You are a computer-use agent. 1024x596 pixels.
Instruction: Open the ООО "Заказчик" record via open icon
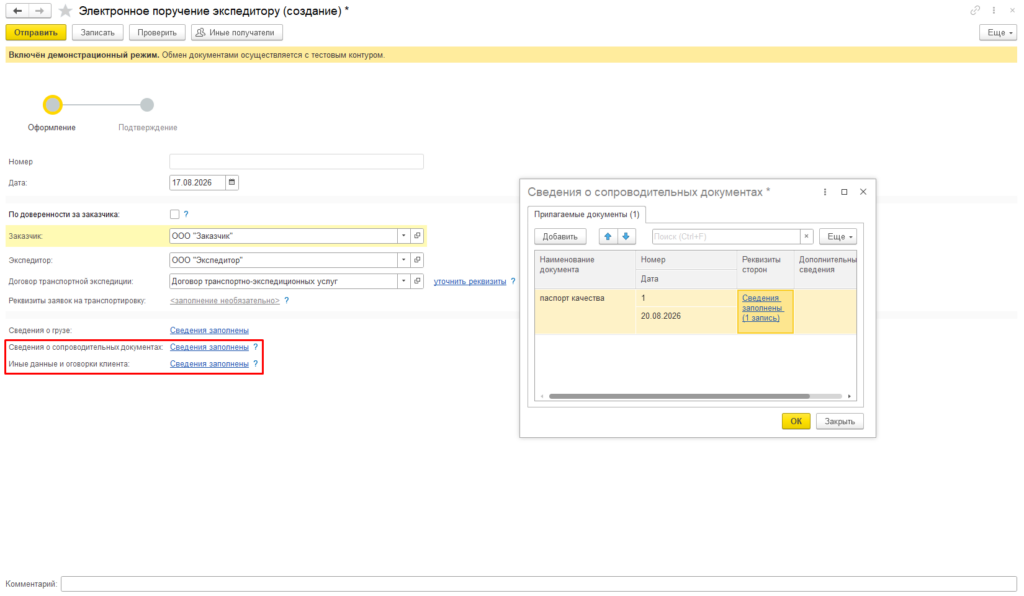(417, 236)
